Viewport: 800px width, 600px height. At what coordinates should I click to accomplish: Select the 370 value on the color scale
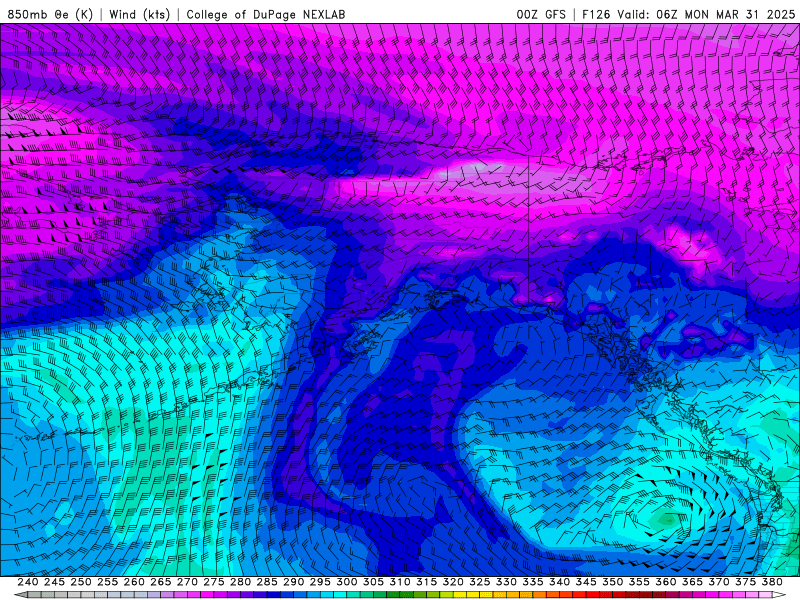718,582
